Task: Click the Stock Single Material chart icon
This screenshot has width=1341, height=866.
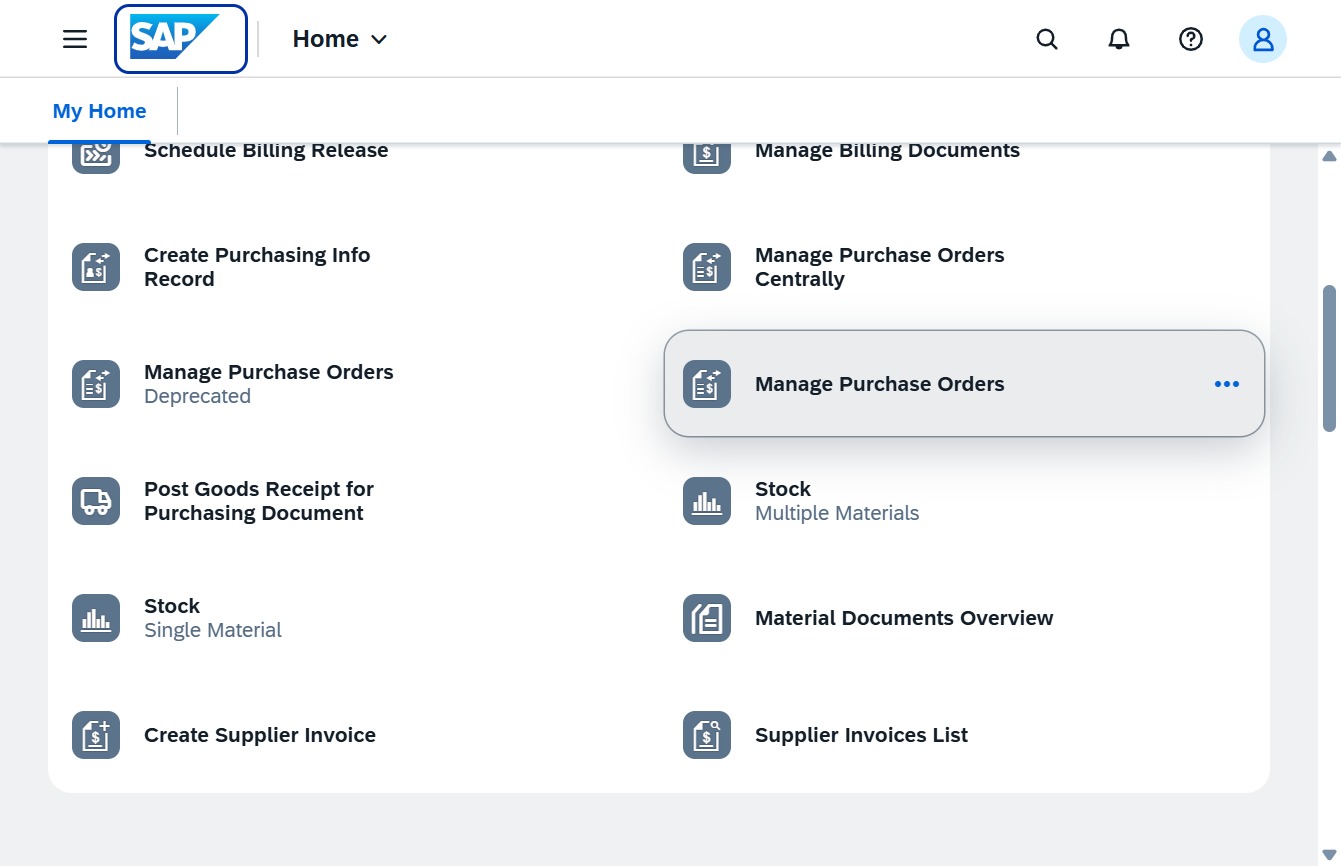Action: pos(96,618)
